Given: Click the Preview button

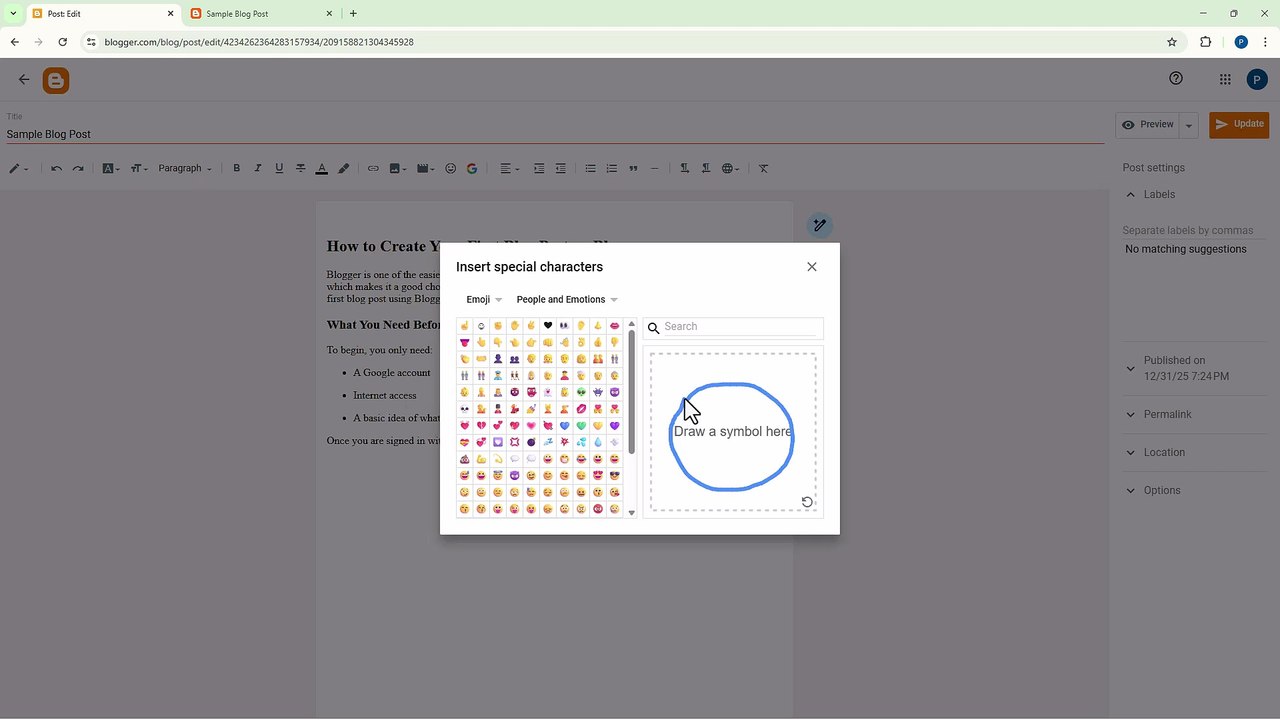Looking at the screenshot, I should point(1148,125).
